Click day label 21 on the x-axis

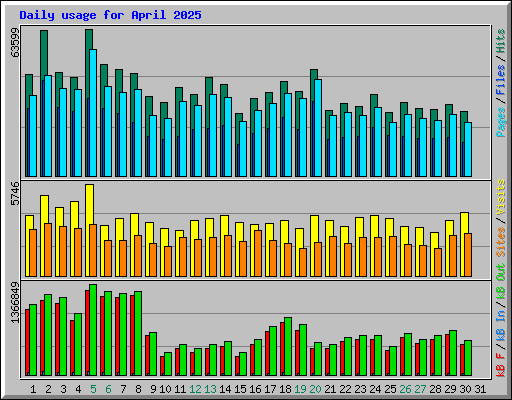[x=330, y=389]
